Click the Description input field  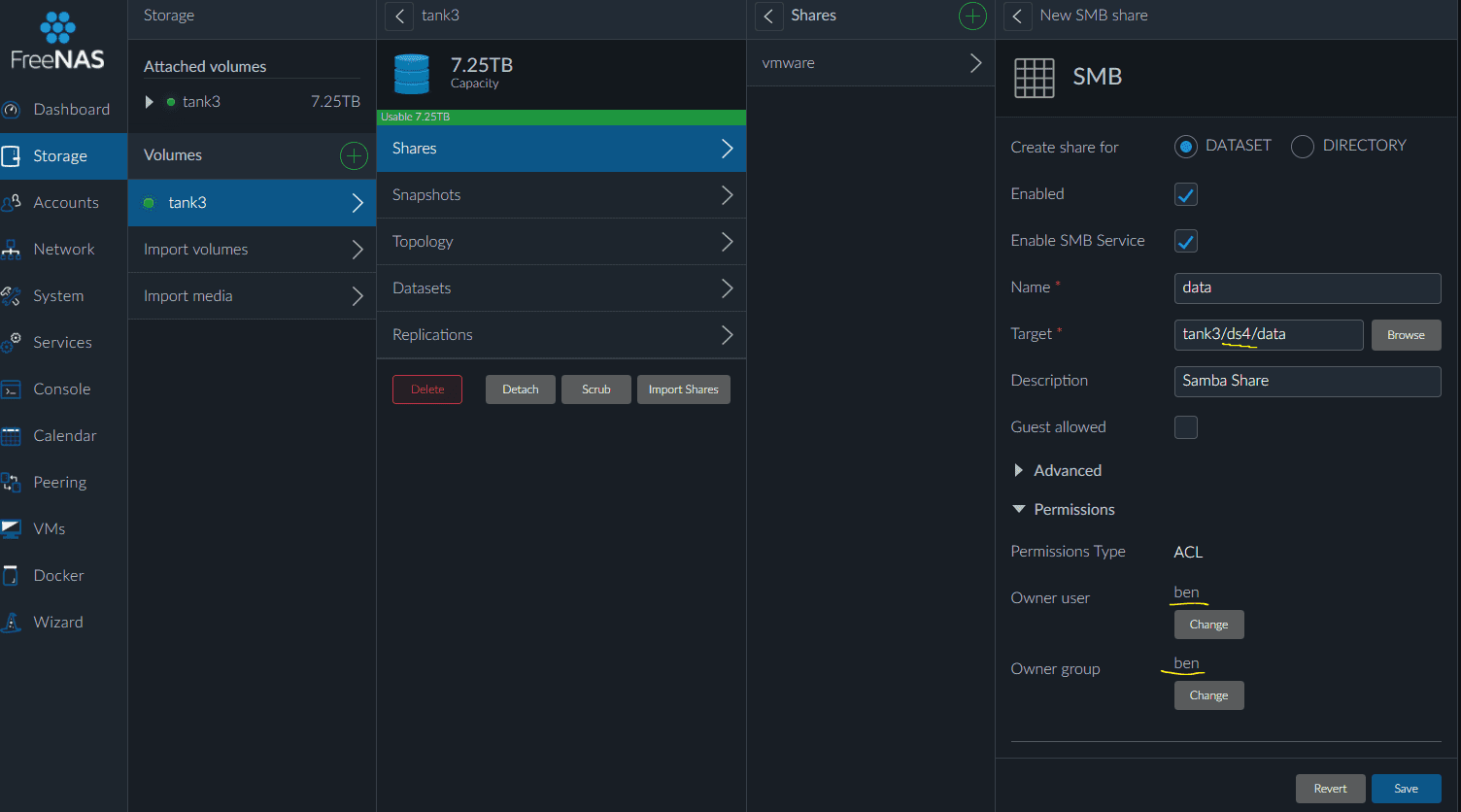tap(1308, 382)
